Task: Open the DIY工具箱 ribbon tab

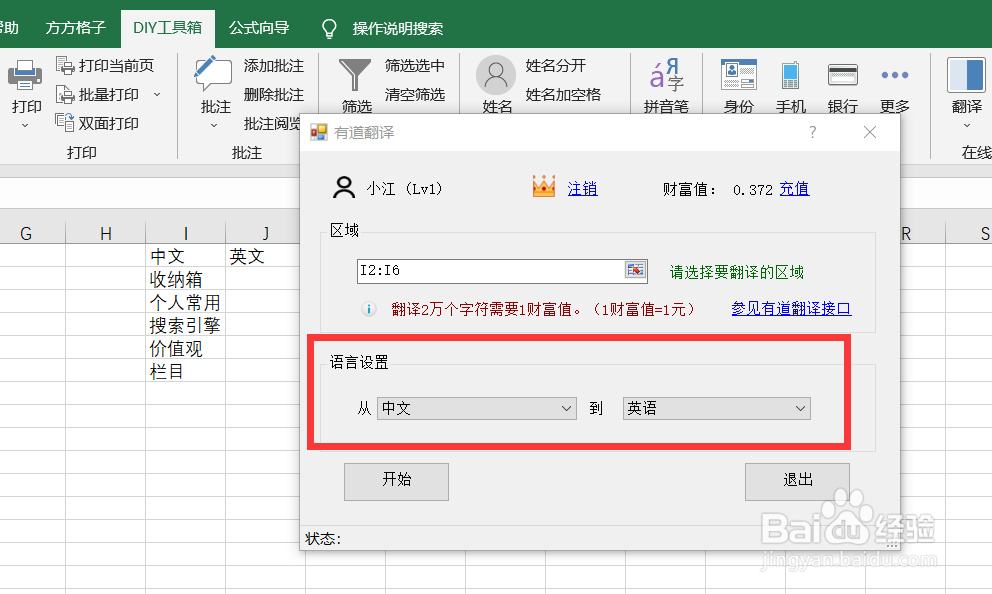Action: coord(168,28)
